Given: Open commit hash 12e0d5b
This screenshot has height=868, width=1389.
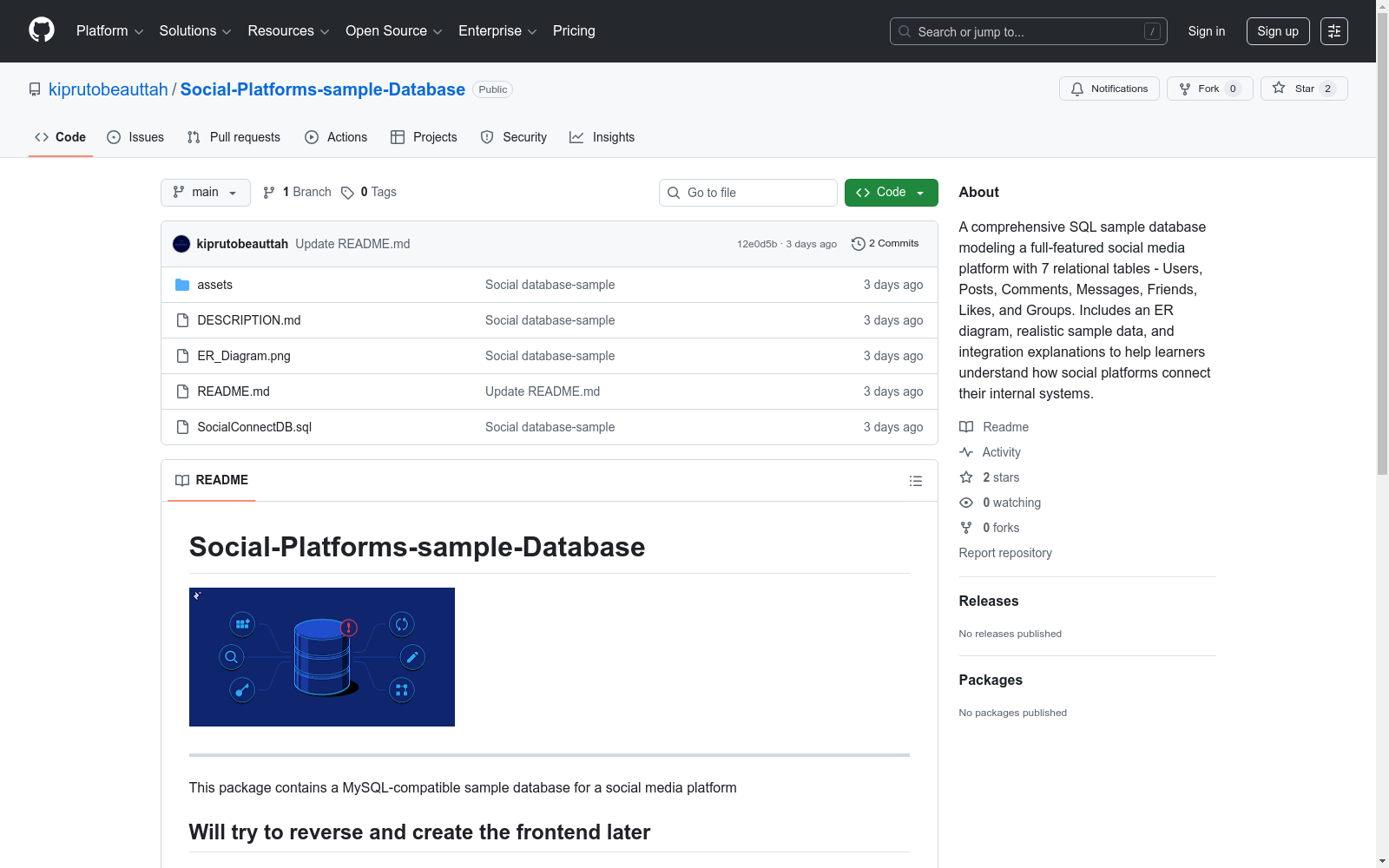Looking at the screenshot, I should tap(757, 244).
